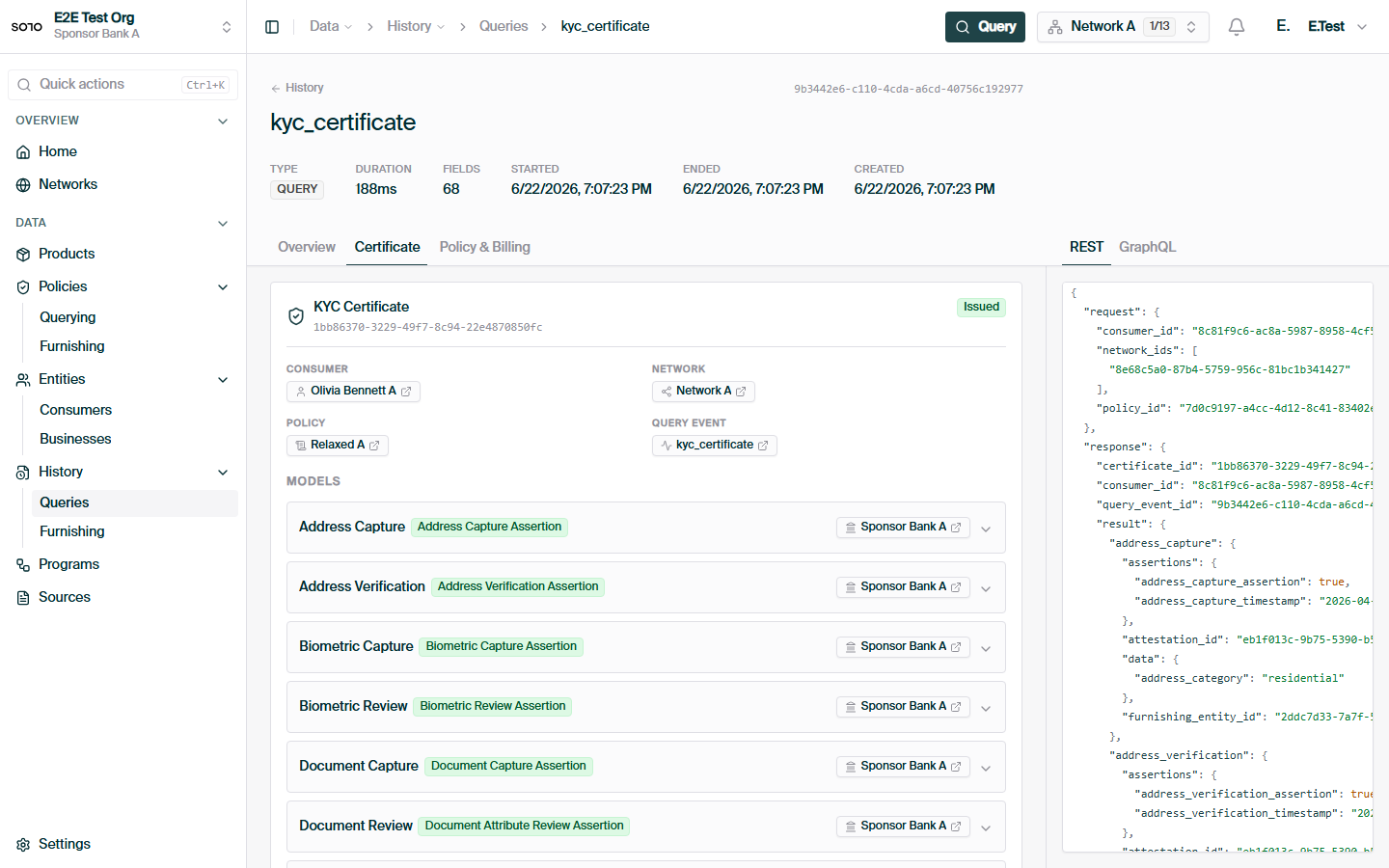Collapse the History submenu chevron
This screenshot has width=1389, height=868.
point(223,473)
